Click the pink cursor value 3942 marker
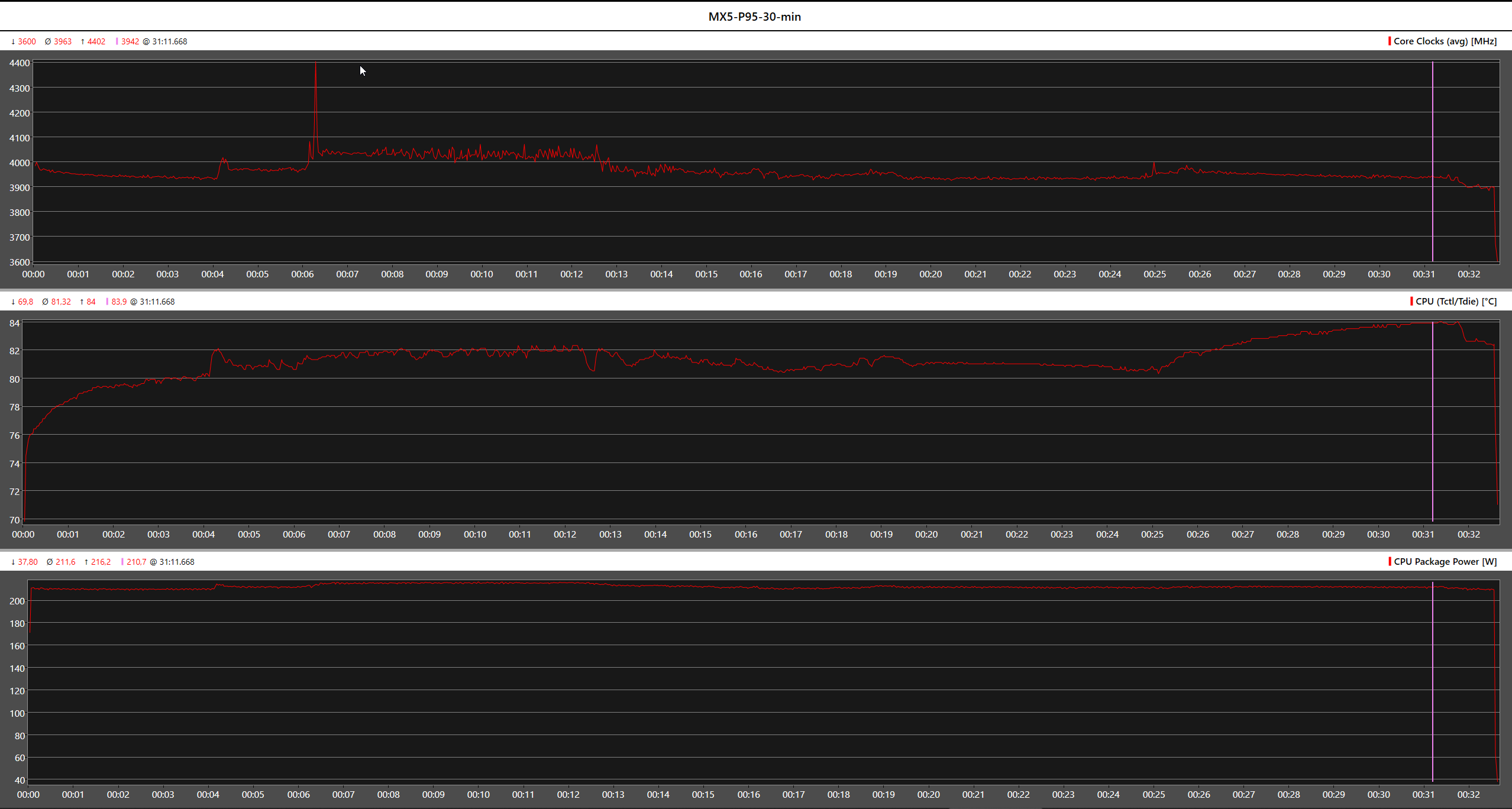1512x809 pixels. [x=130, y=41]
